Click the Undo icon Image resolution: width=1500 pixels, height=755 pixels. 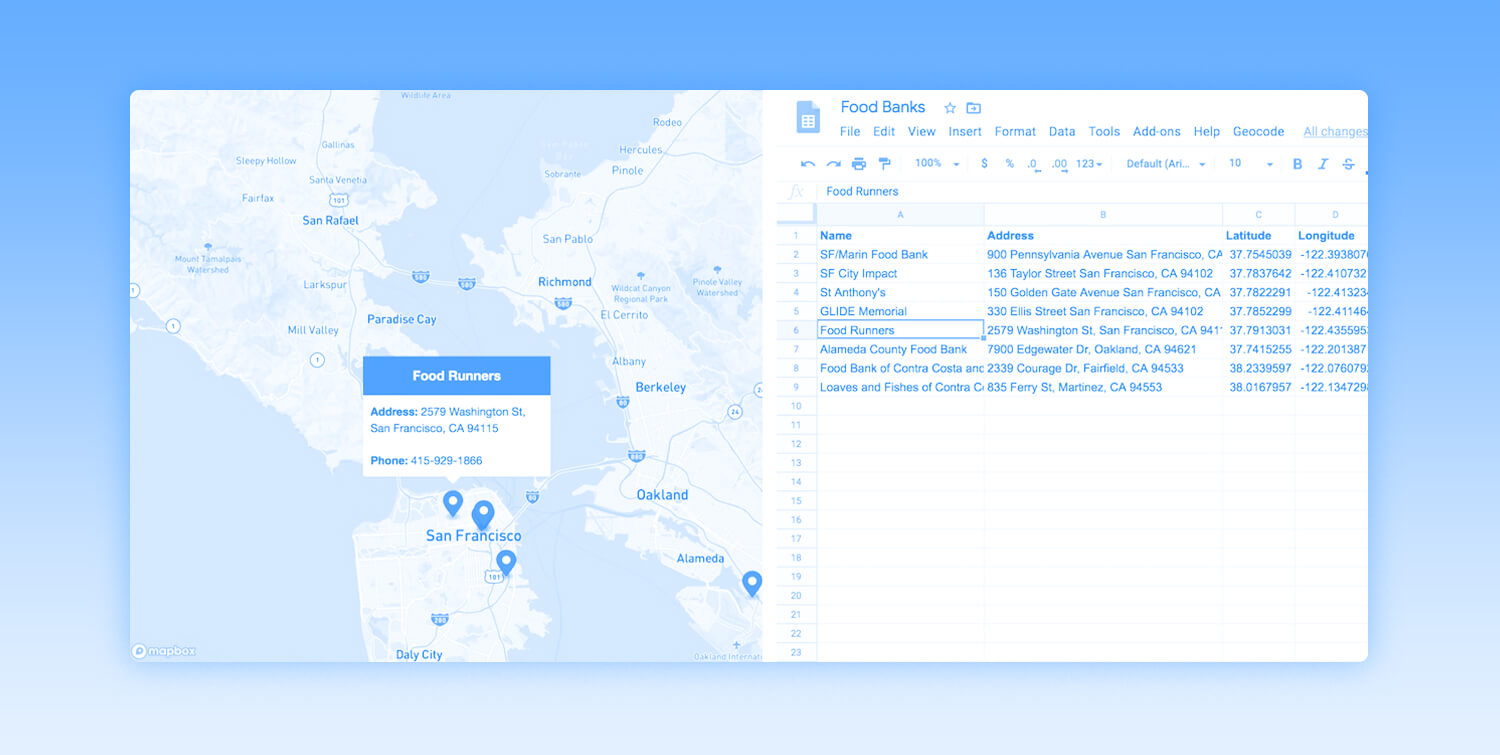pos(808,162)
